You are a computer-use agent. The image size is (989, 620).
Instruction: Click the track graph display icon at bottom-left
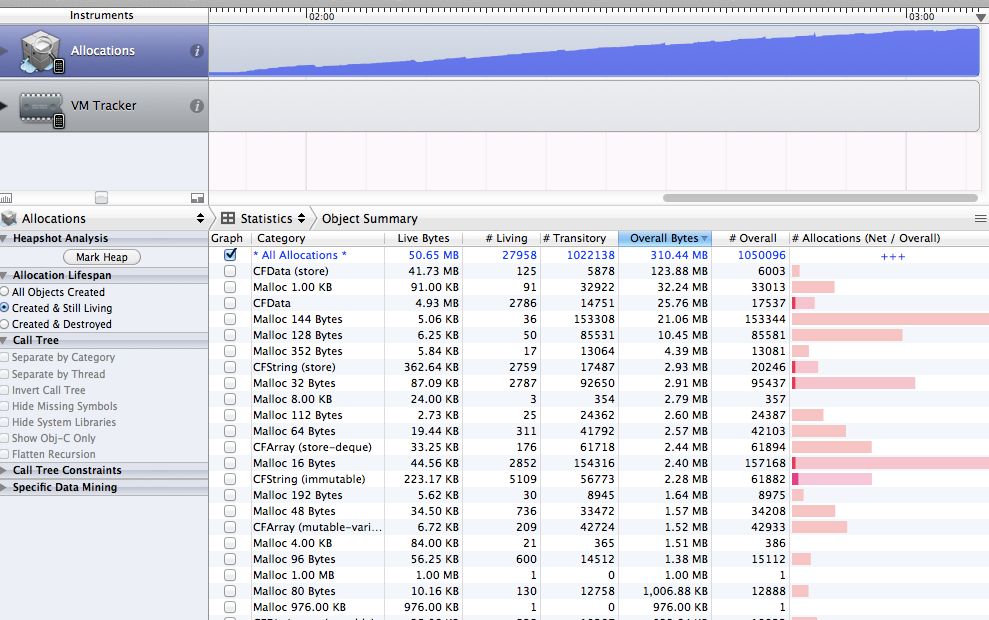coord(6,198)
